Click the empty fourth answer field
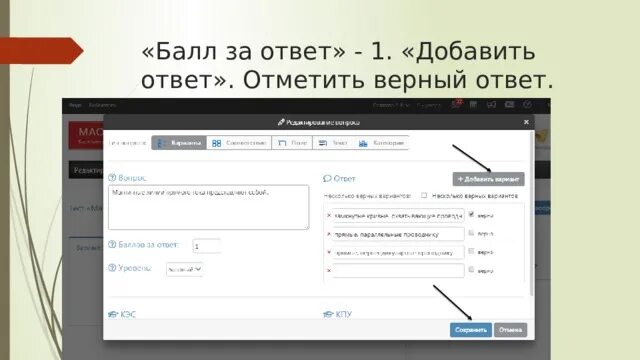 [x=398, y=270]
